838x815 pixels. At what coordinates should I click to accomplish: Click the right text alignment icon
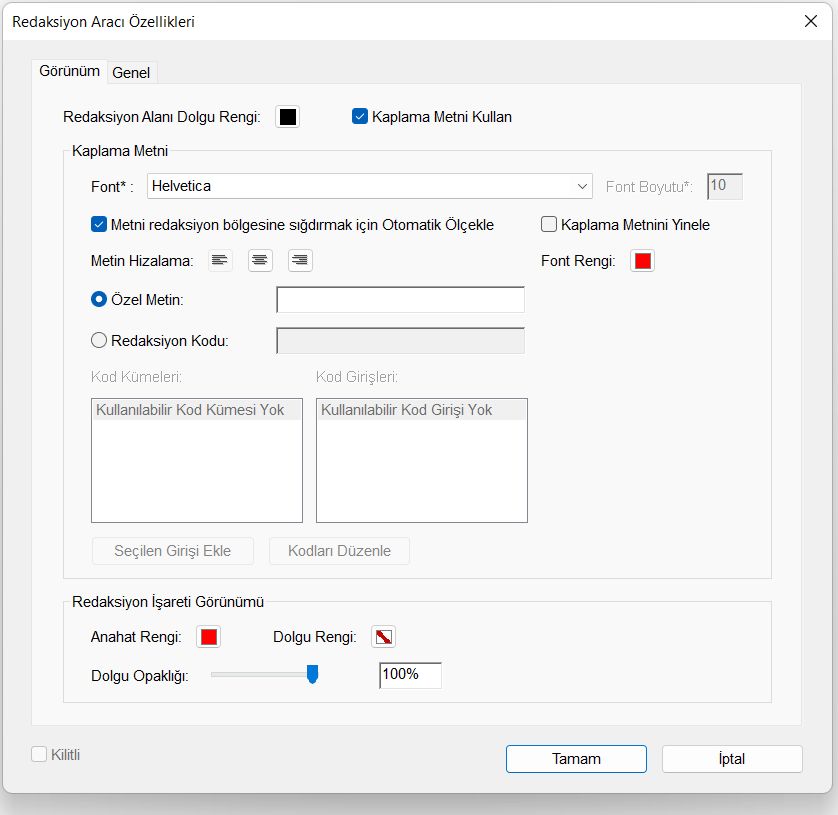tap(300, 261)
